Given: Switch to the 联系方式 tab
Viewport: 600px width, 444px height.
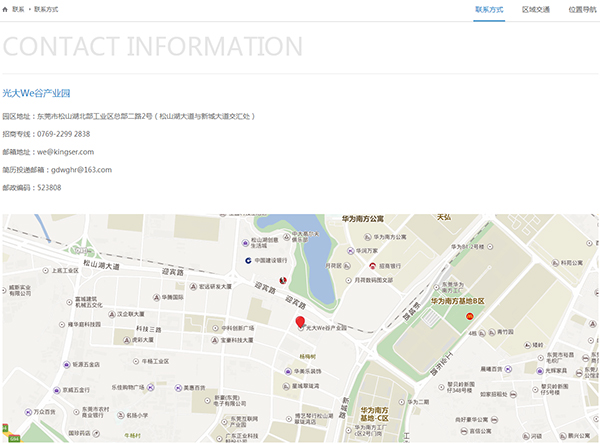Looking at the screenshot, I should (x=489, y=10).
